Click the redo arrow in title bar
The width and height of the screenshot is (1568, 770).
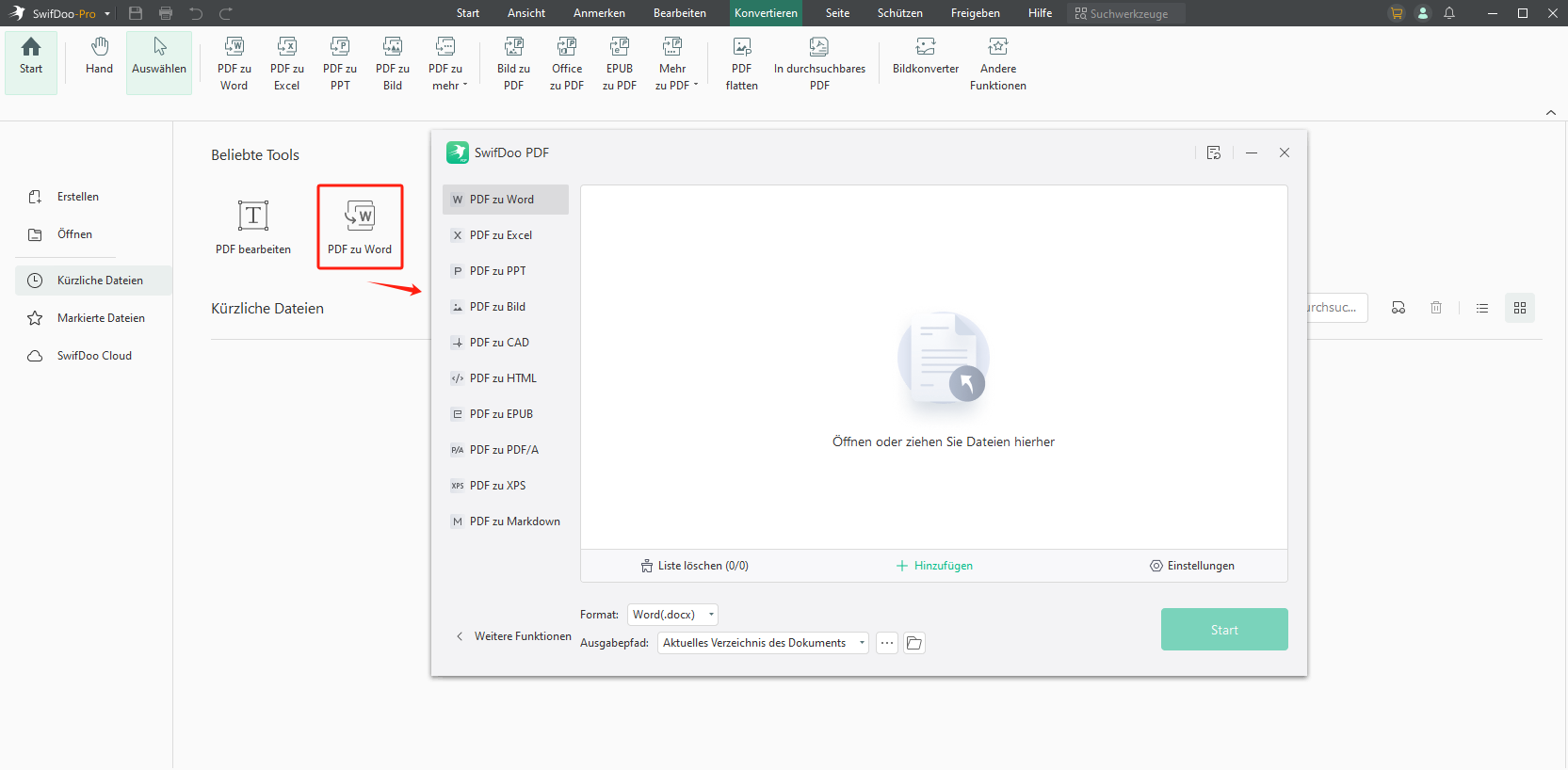click(x=226, y=13)
